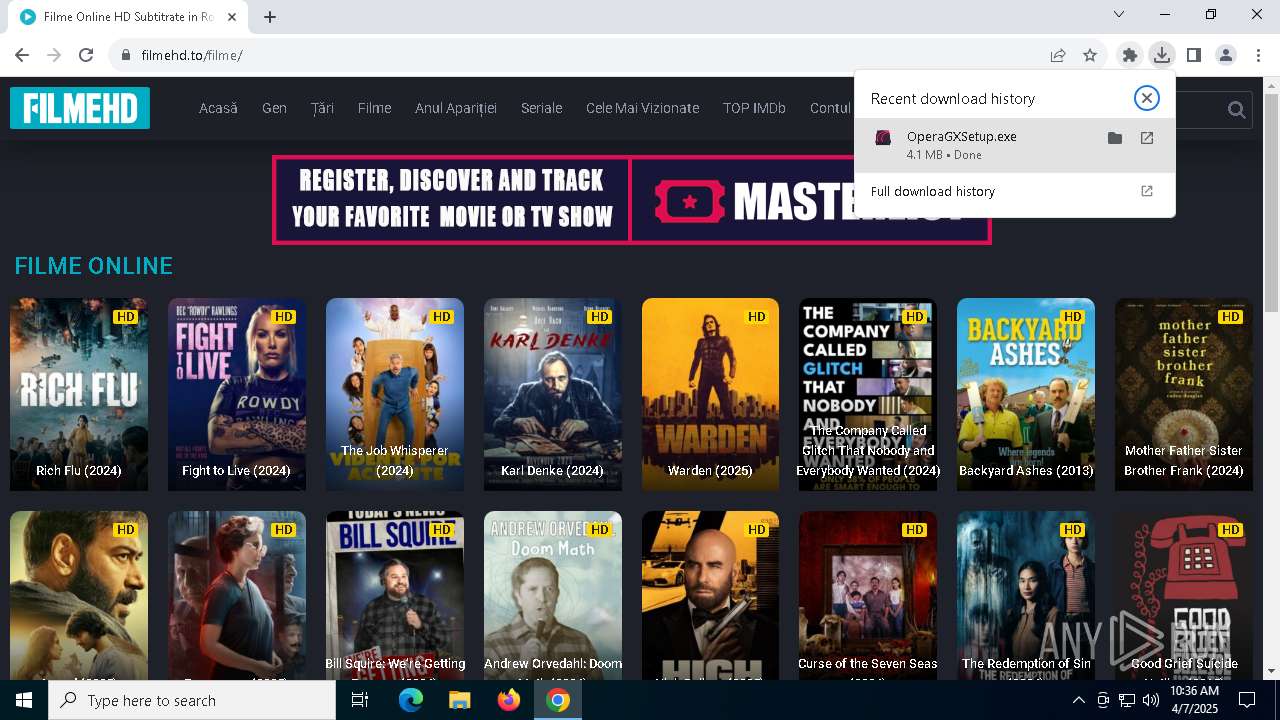This screenshot has height=720, width=1280.
Task: Toggle the browser side panel
Action: click(x=1194, y=55)
